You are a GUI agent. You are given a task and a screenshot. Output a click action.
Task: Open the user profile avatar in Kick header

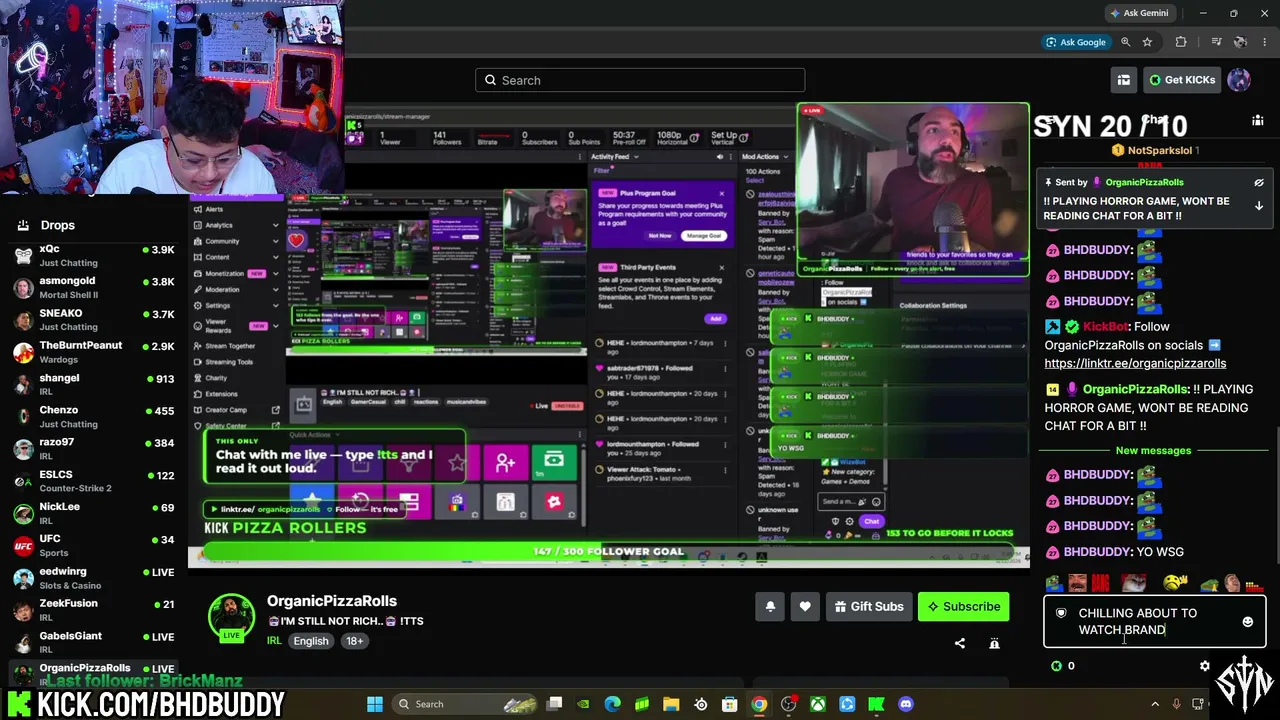[1239, 80]
